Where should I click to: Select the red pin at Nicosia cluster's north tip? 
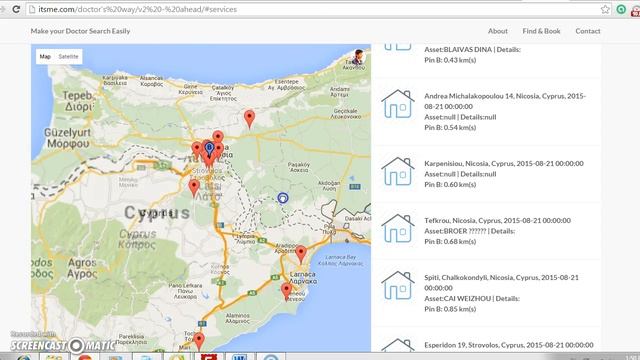click(x=218, y=138)
